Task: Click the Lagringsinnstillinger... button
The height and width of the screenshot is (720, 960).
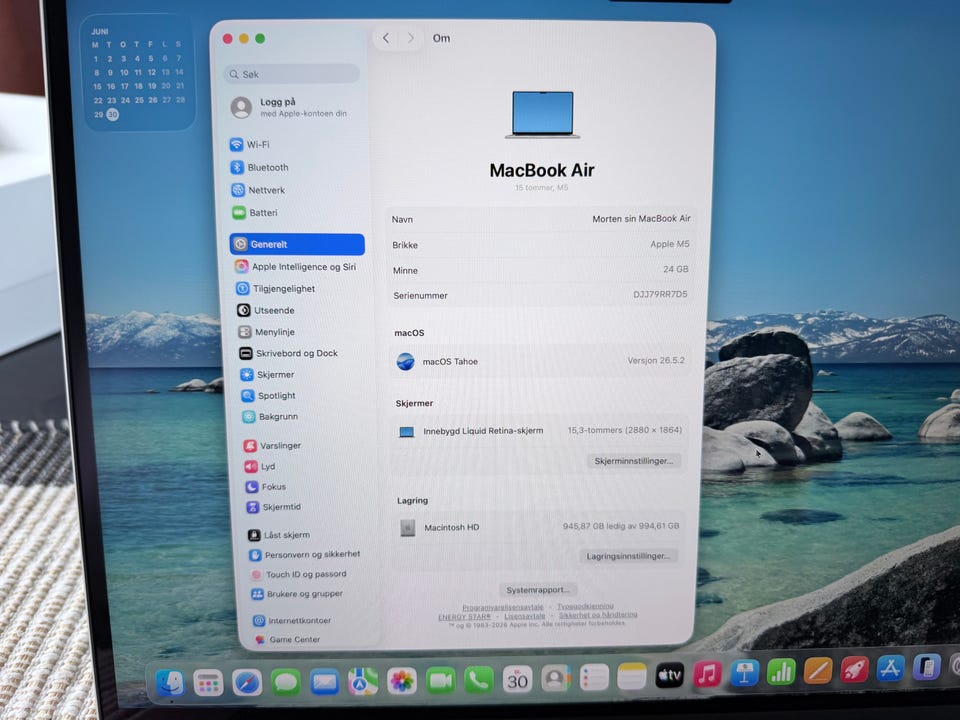Action: click(x=628, y=556)
